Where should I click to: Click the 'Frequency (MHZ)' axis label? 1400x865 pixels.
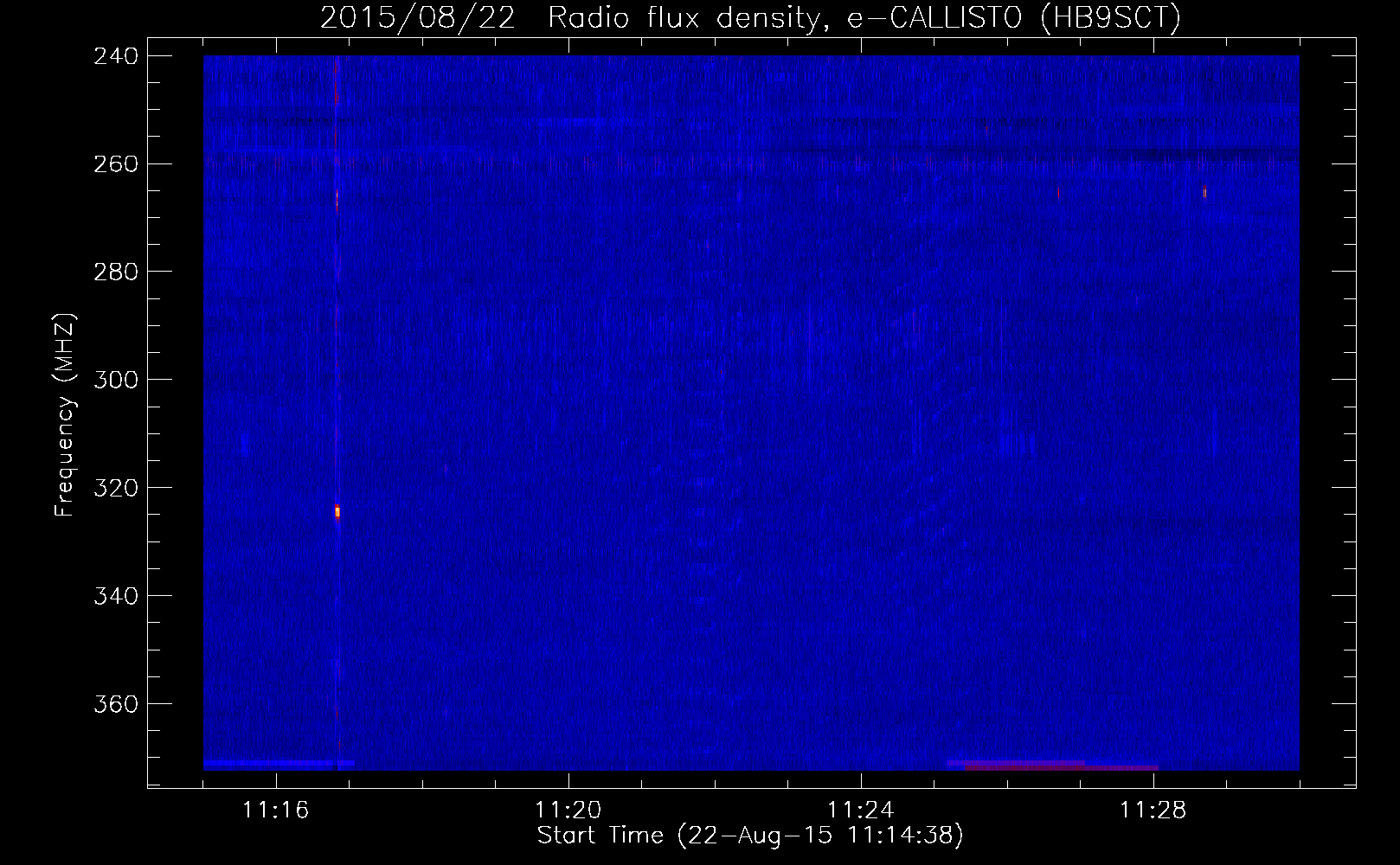tap(65, 415)
